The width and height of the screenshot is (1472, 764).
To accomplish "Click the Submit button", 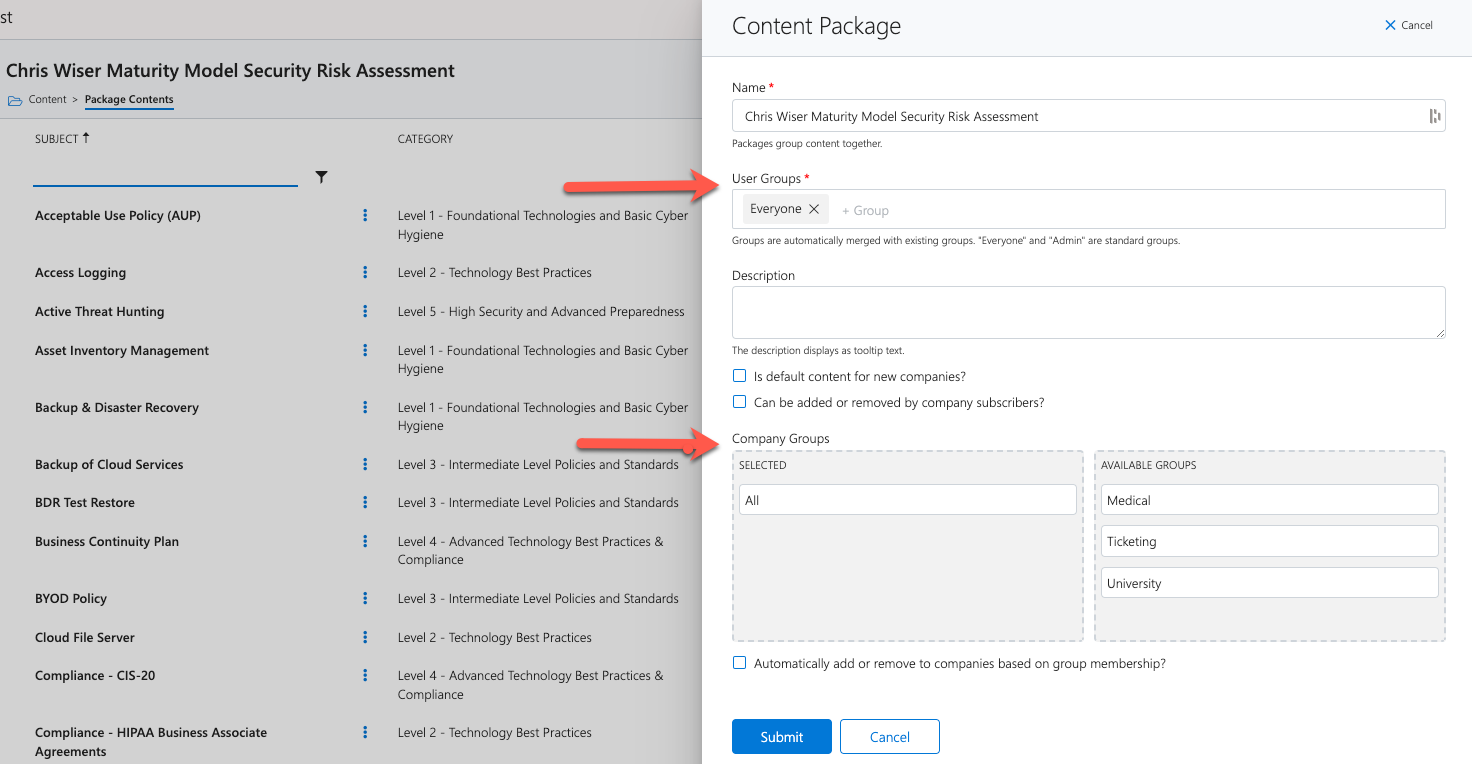I will pyautogui.click(x=782, y=736).
